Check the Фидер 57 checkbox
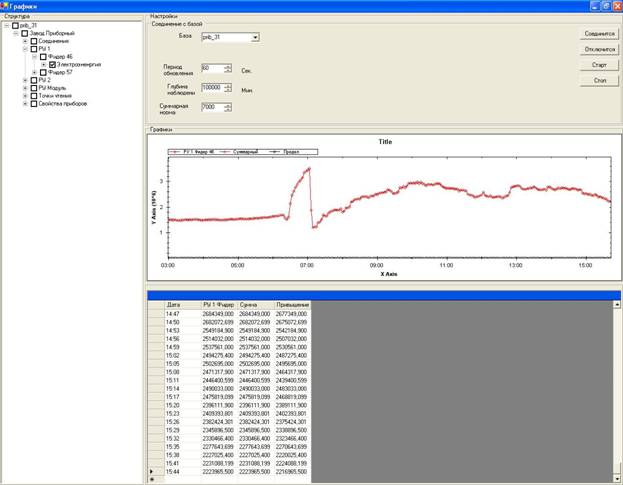This screenshot has height=485, width=623. point(43,72)
